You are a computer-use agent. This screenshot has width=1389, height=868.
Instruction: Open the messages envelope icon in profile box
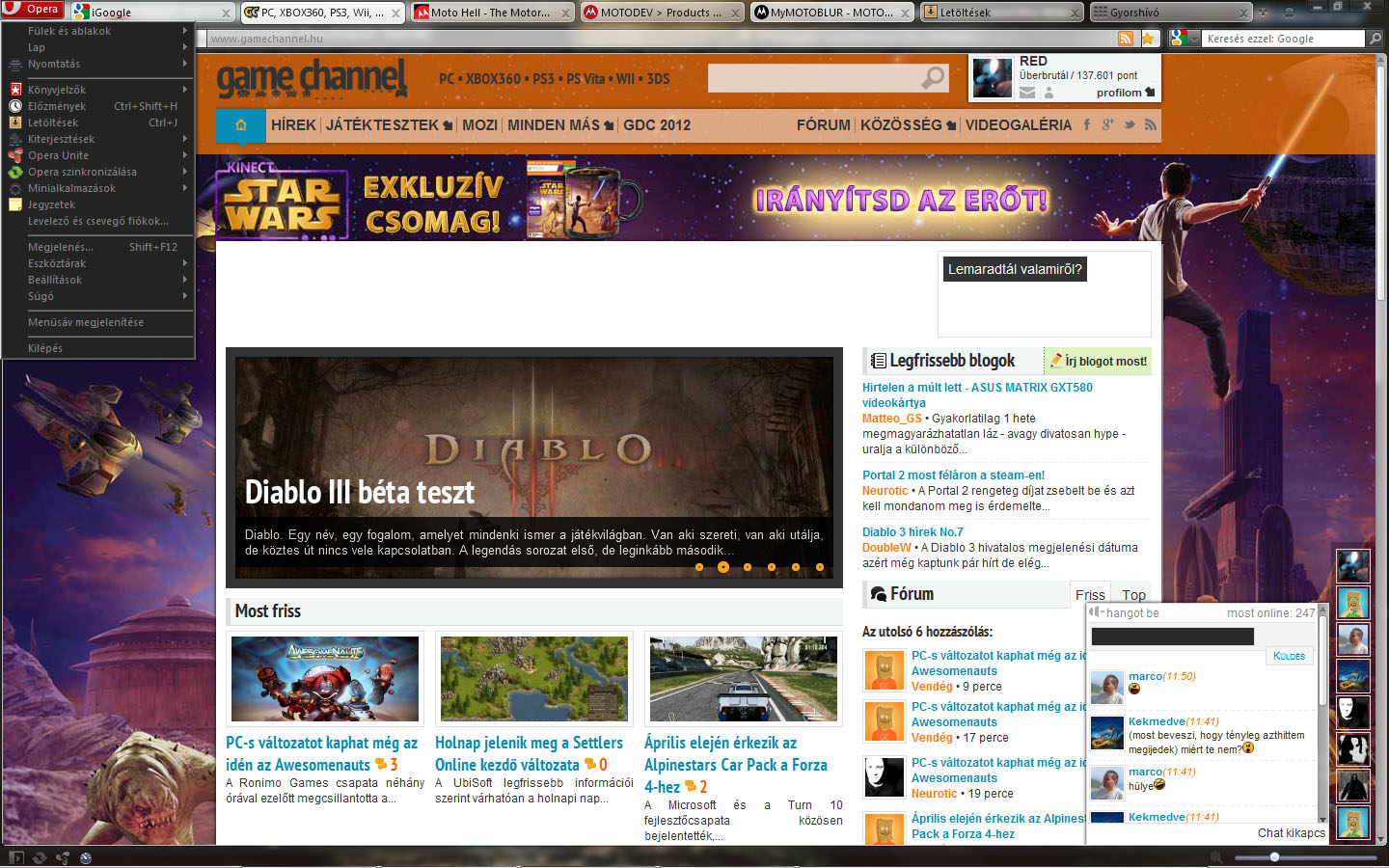pos(1027,93)
